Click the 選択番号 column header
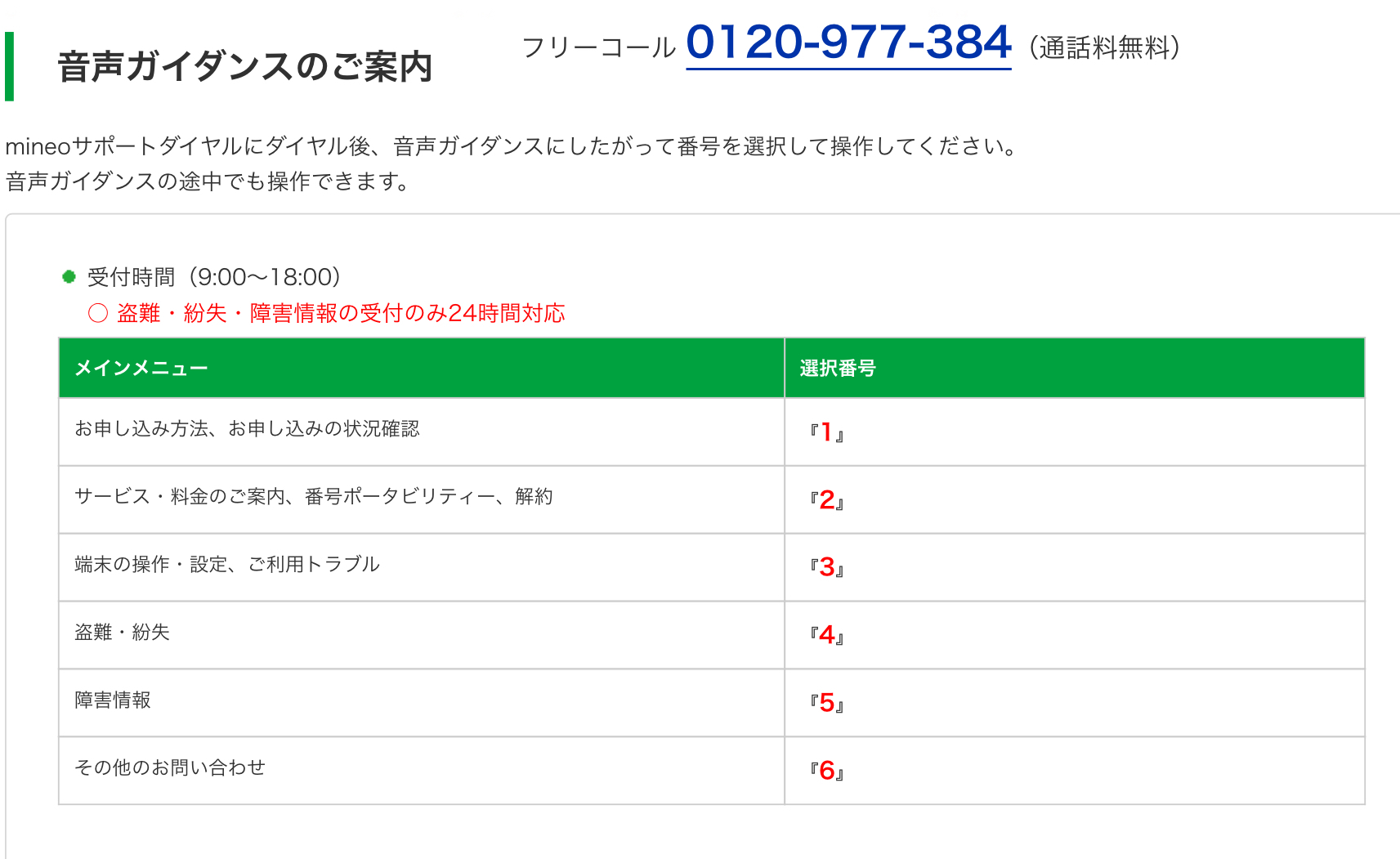 point(838,369)
